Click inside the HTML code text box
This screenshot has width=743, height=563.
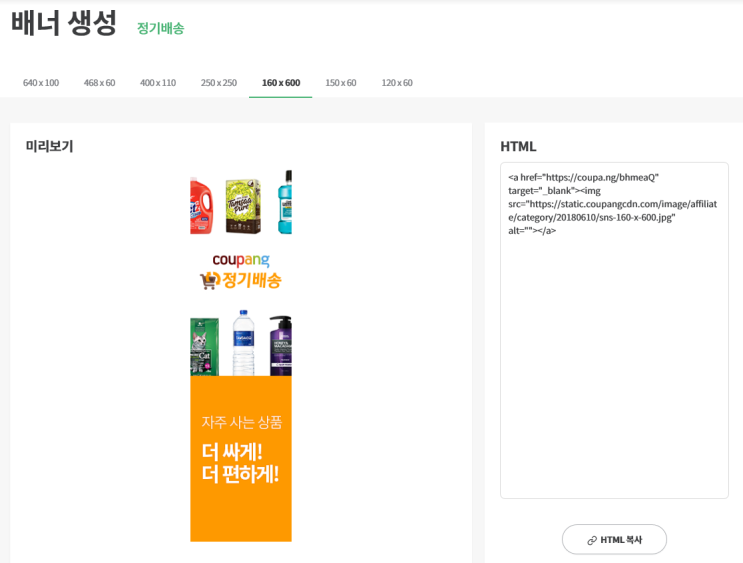614,330
